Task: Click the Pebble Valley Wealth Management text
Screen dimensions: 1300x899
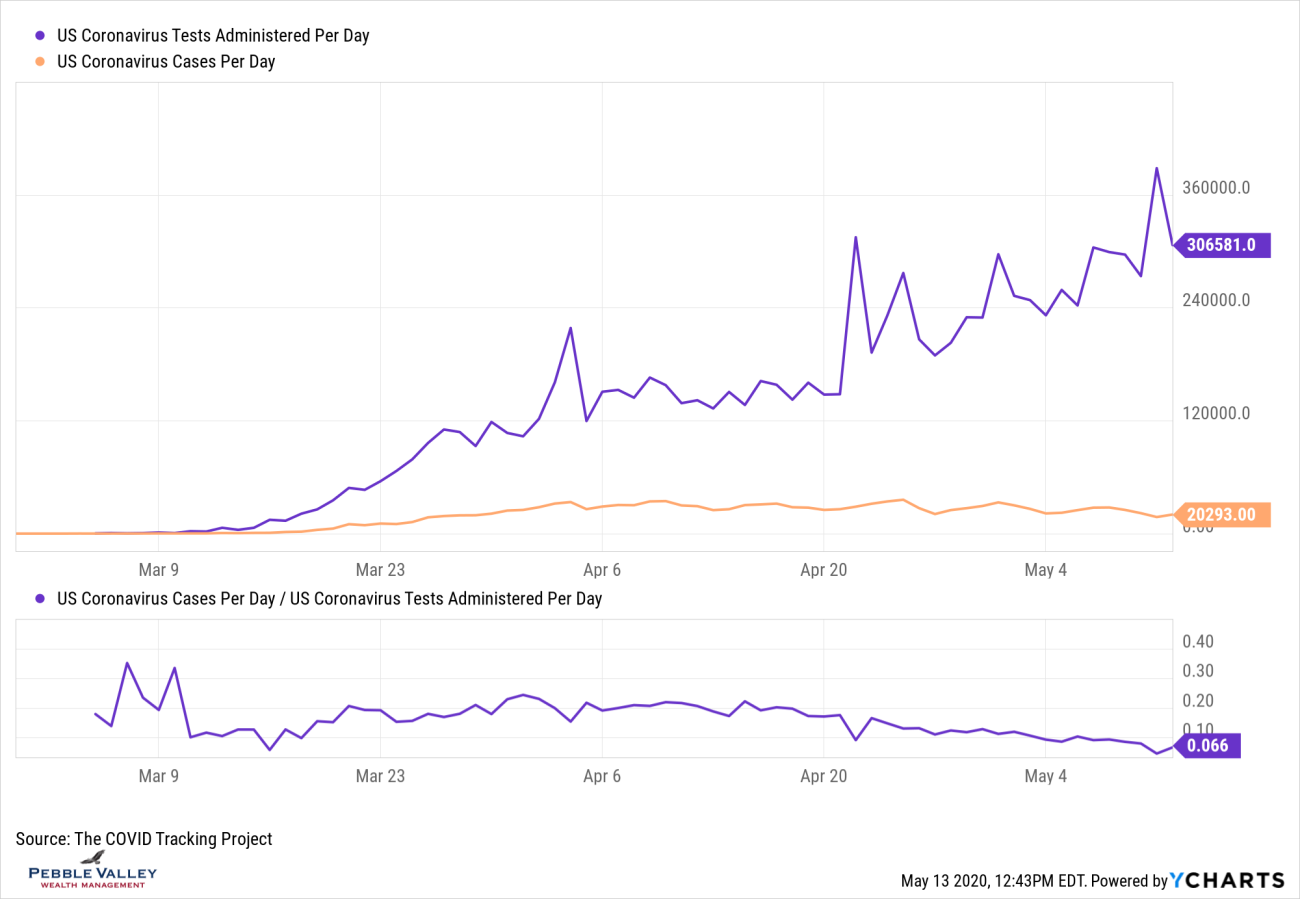Action: click(x=92, y=876)
